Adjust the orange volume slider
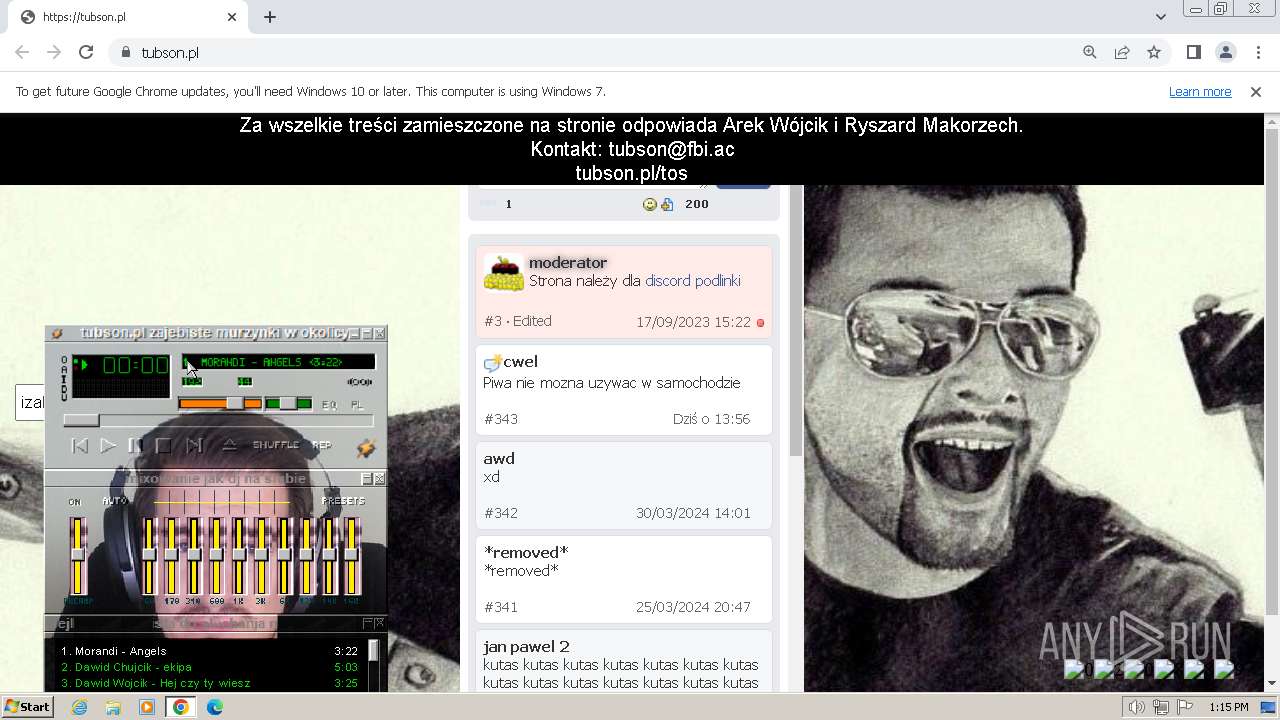The height and width of the screenshot is (720, 1280). (x=220, y=403)
